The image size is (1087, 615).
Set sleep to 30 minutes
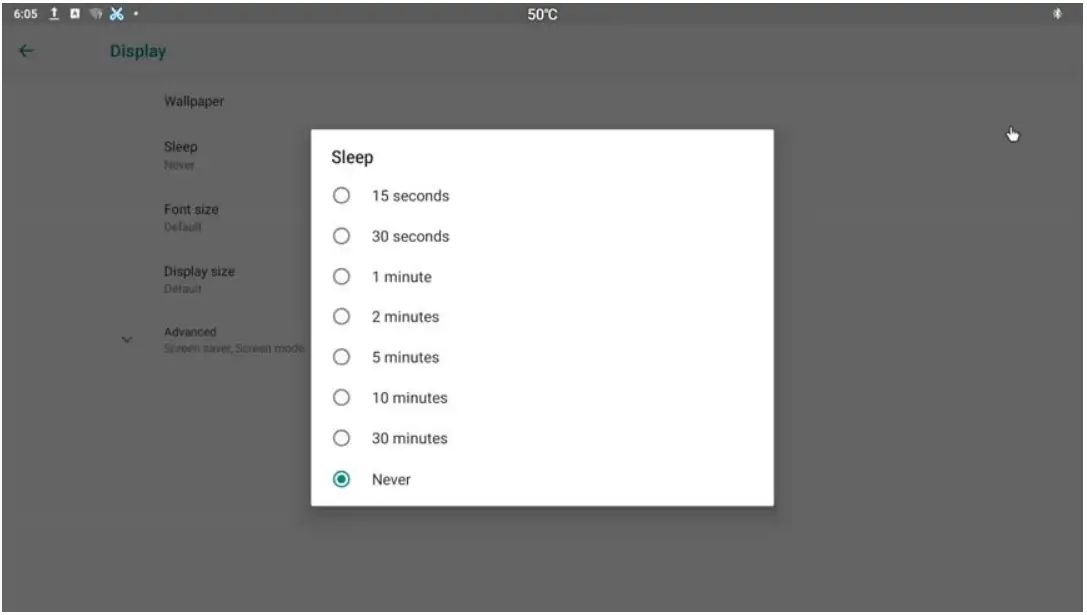pos(341,439)
